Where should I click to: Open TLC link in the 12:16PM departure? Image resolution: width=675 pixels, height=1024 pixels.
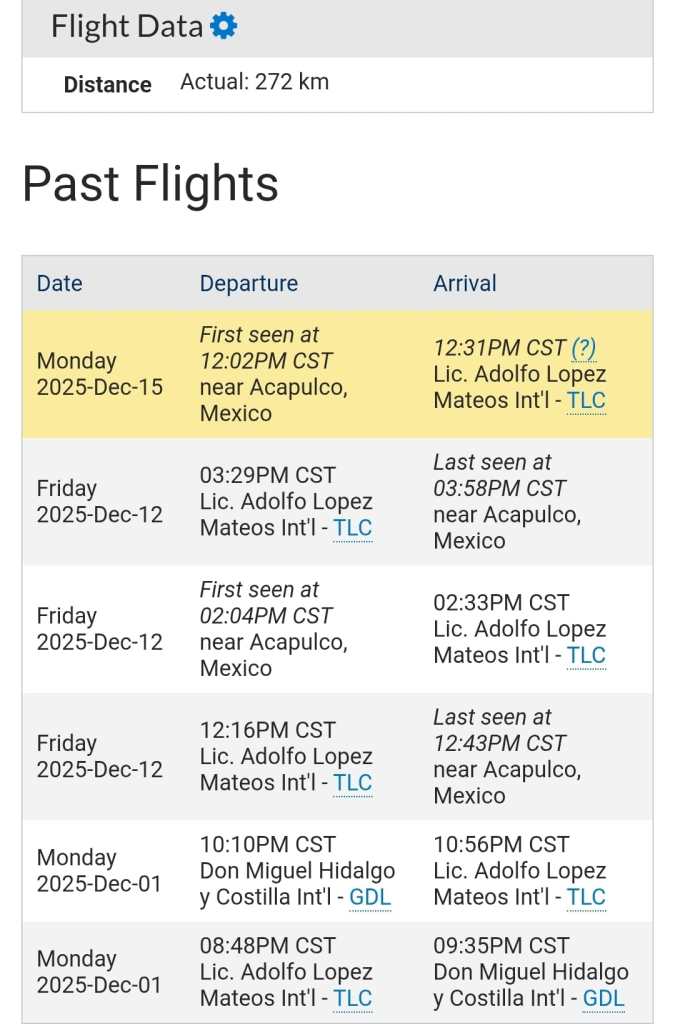352,783
